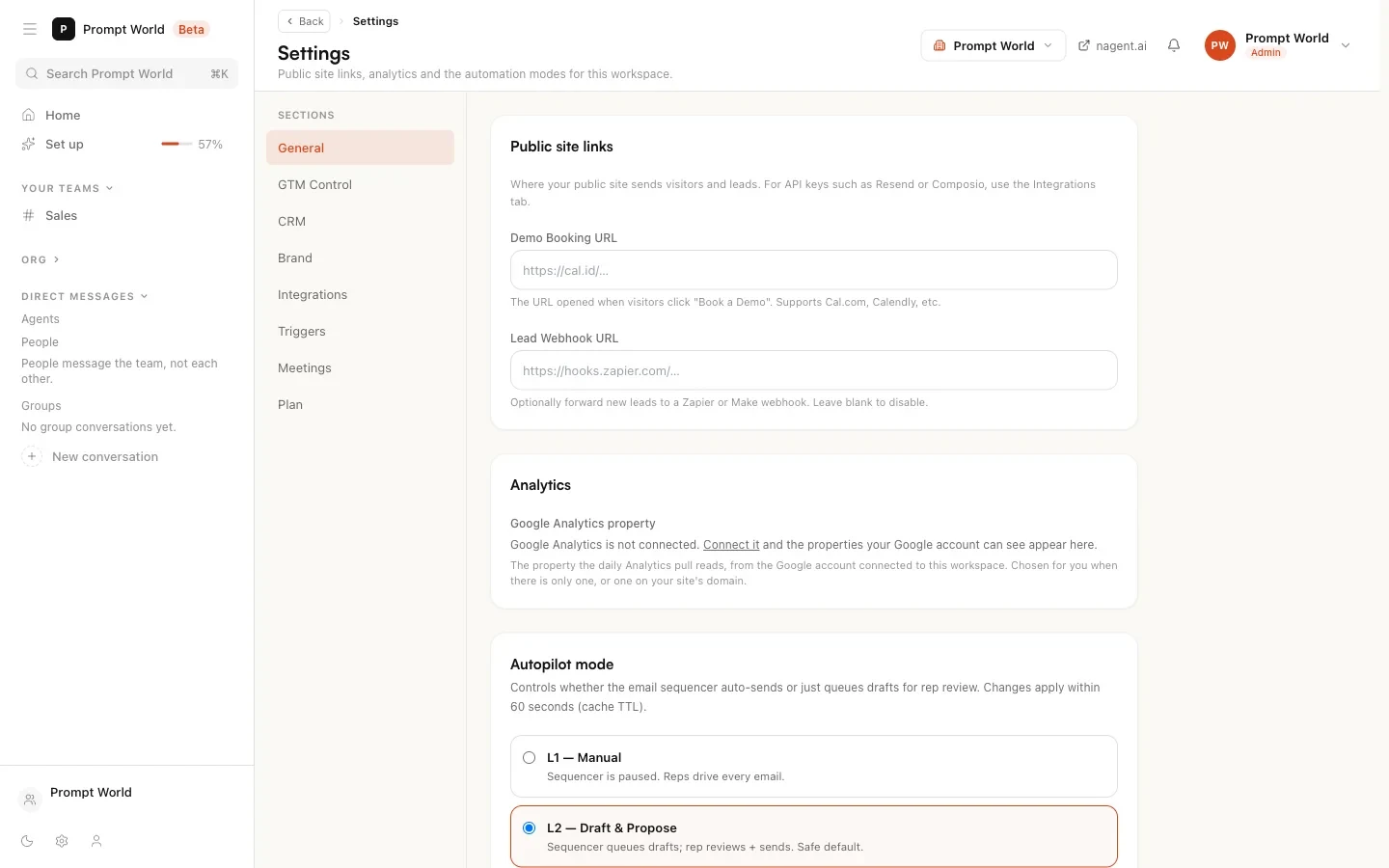Collapse the YOUR TEAMS section
1389x868 pixels.
[x=68, y=188]
